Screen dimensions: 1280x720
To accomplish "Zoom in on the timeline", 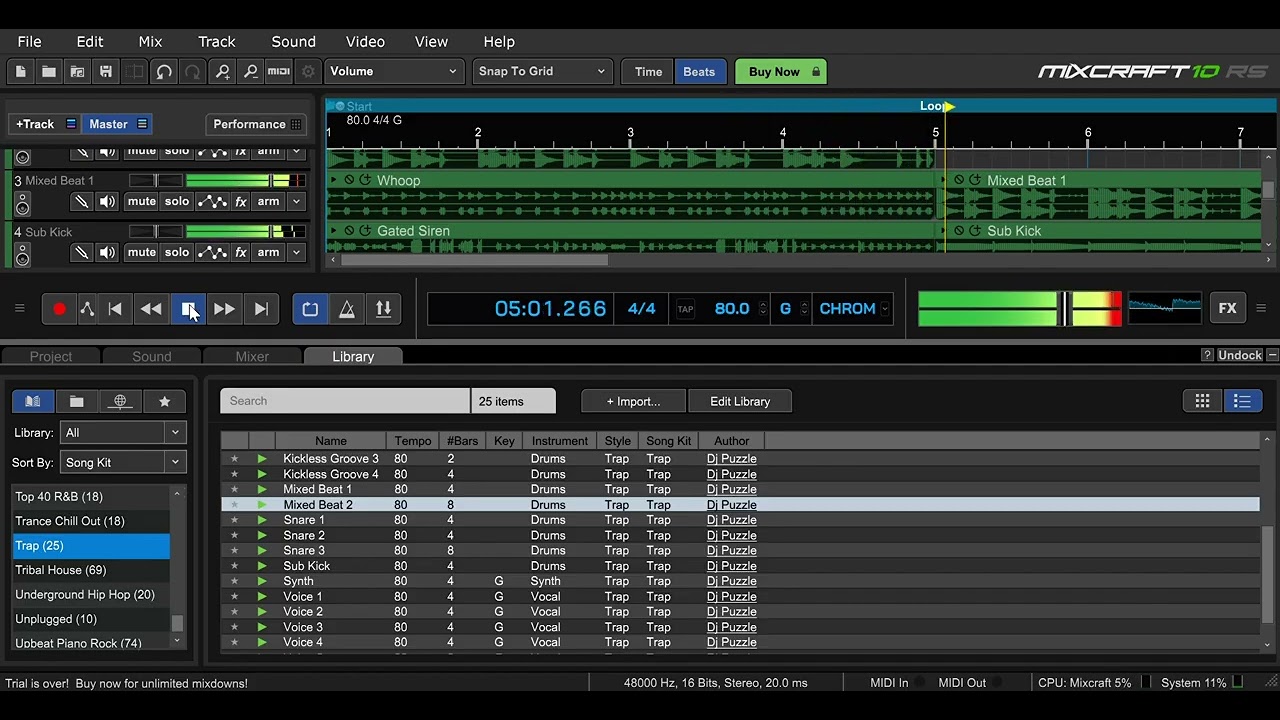I will 222,71.
